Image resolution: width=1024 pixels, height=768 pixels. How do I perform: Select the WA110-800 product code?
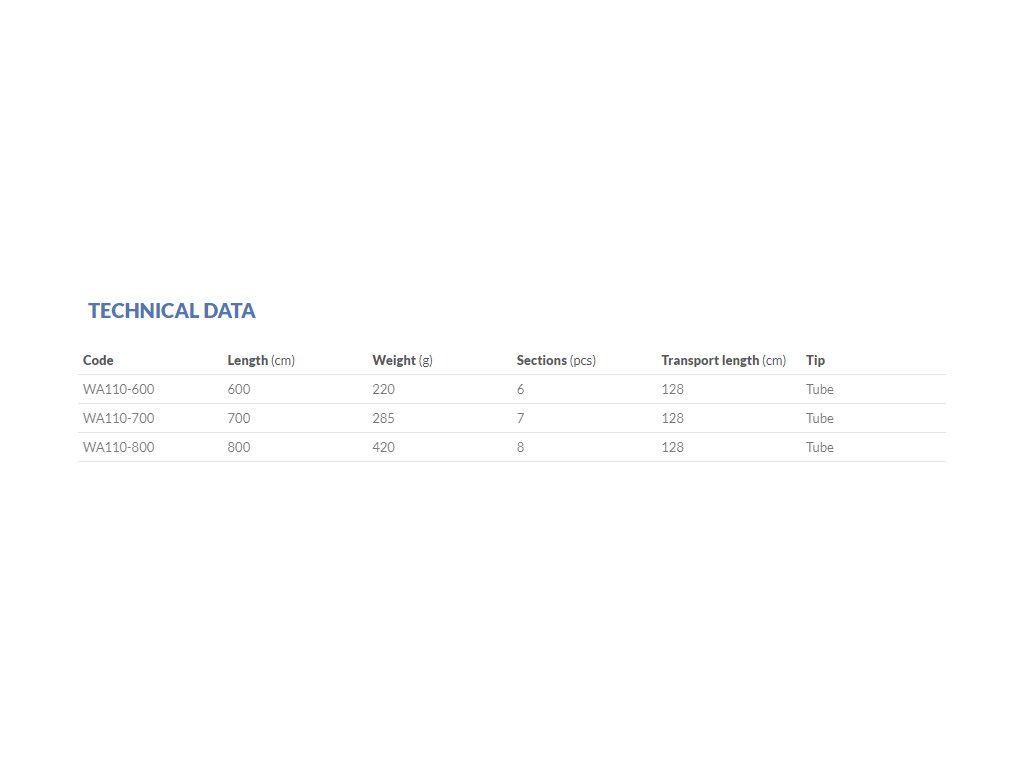click(119, 447)
